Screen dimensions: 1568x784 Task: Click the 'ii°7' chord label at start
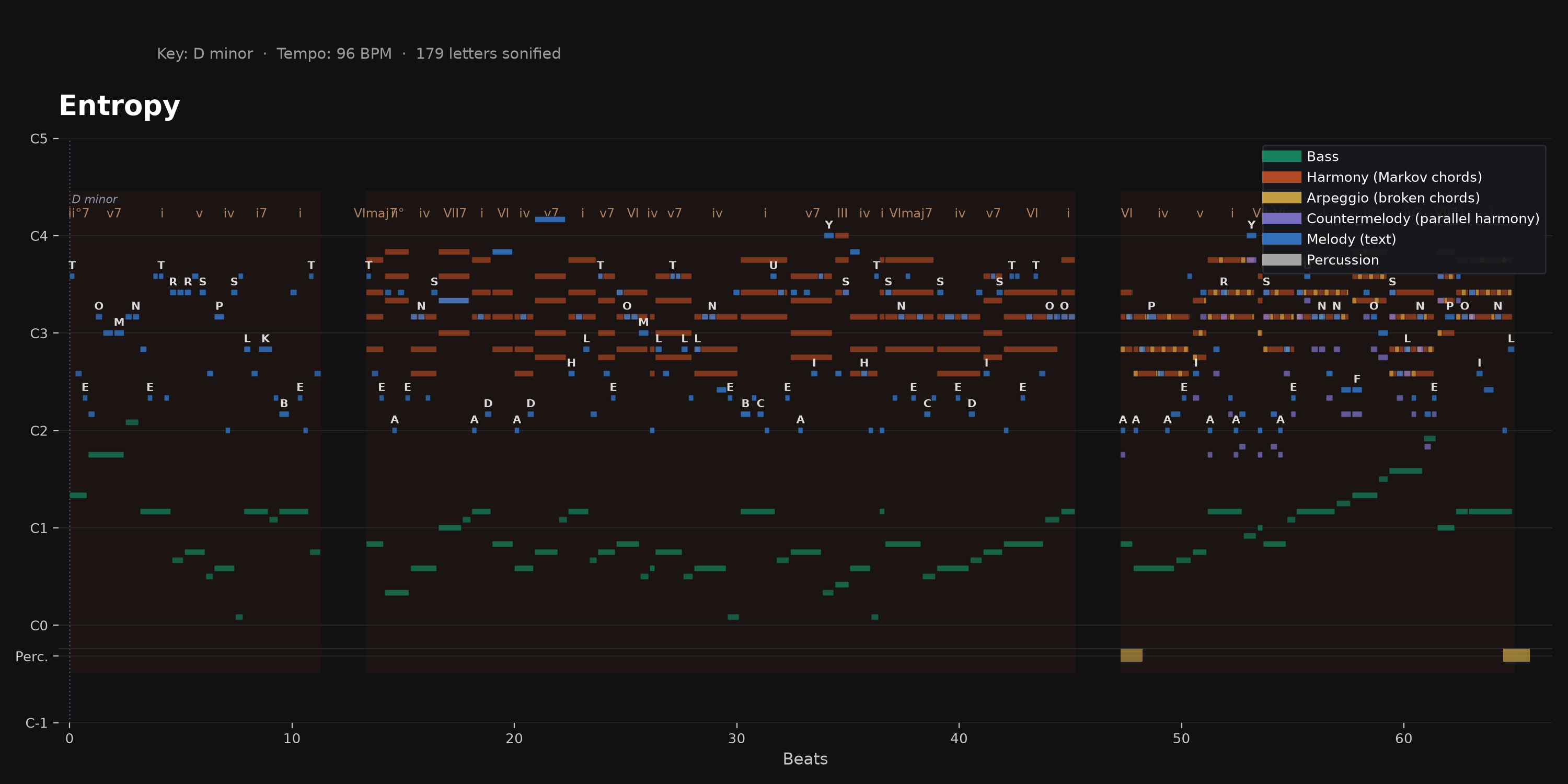coord(79,213)
